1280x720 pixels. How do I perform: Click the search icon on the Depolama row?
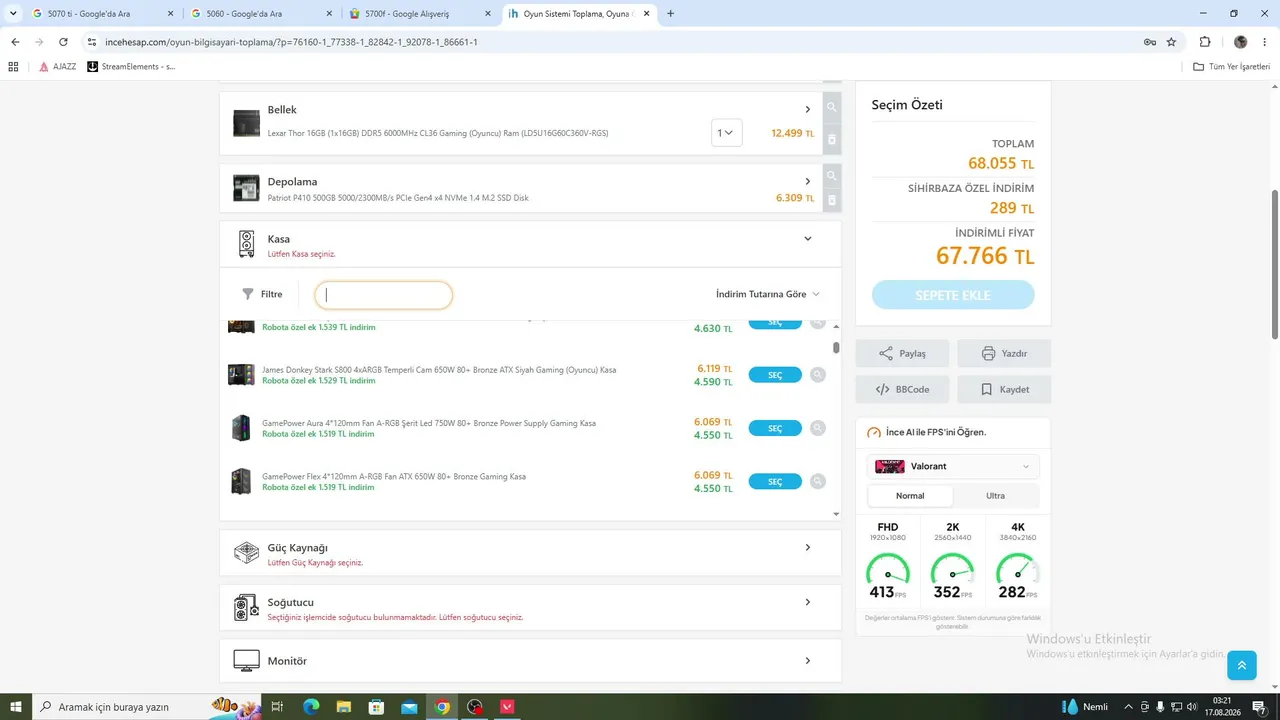point(831,176)
